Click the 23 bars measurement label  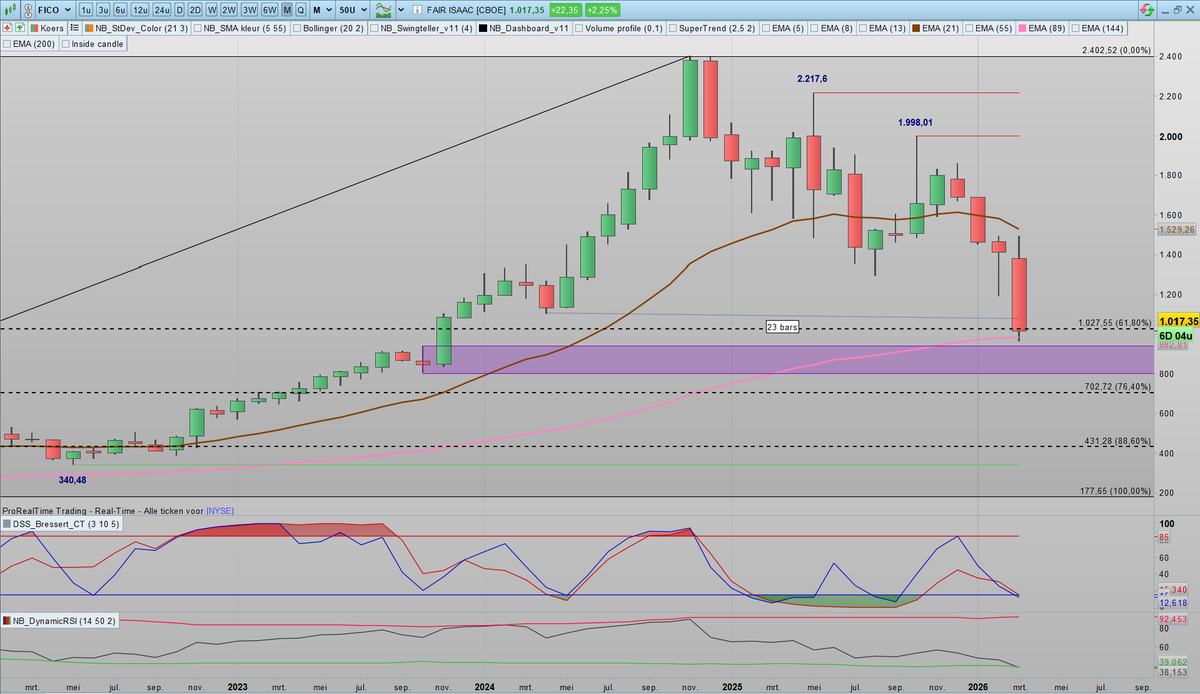[782, 327]
